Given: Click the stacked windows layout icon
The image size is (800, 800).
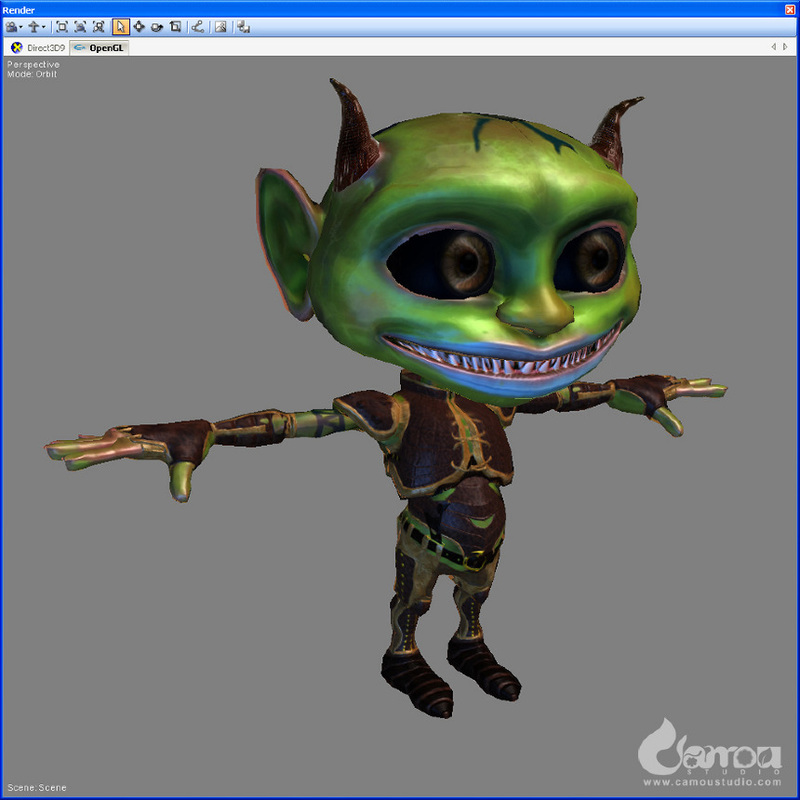Looking at the screenshot, I should 243,27.
